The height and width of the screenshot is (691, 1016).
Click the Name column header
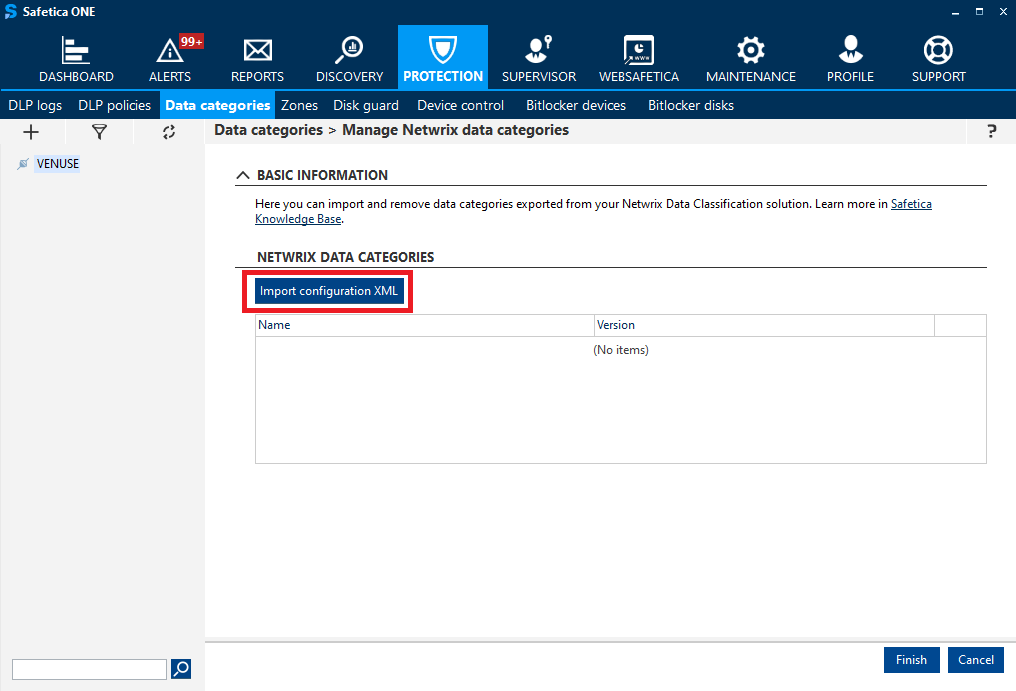[424, 325]
